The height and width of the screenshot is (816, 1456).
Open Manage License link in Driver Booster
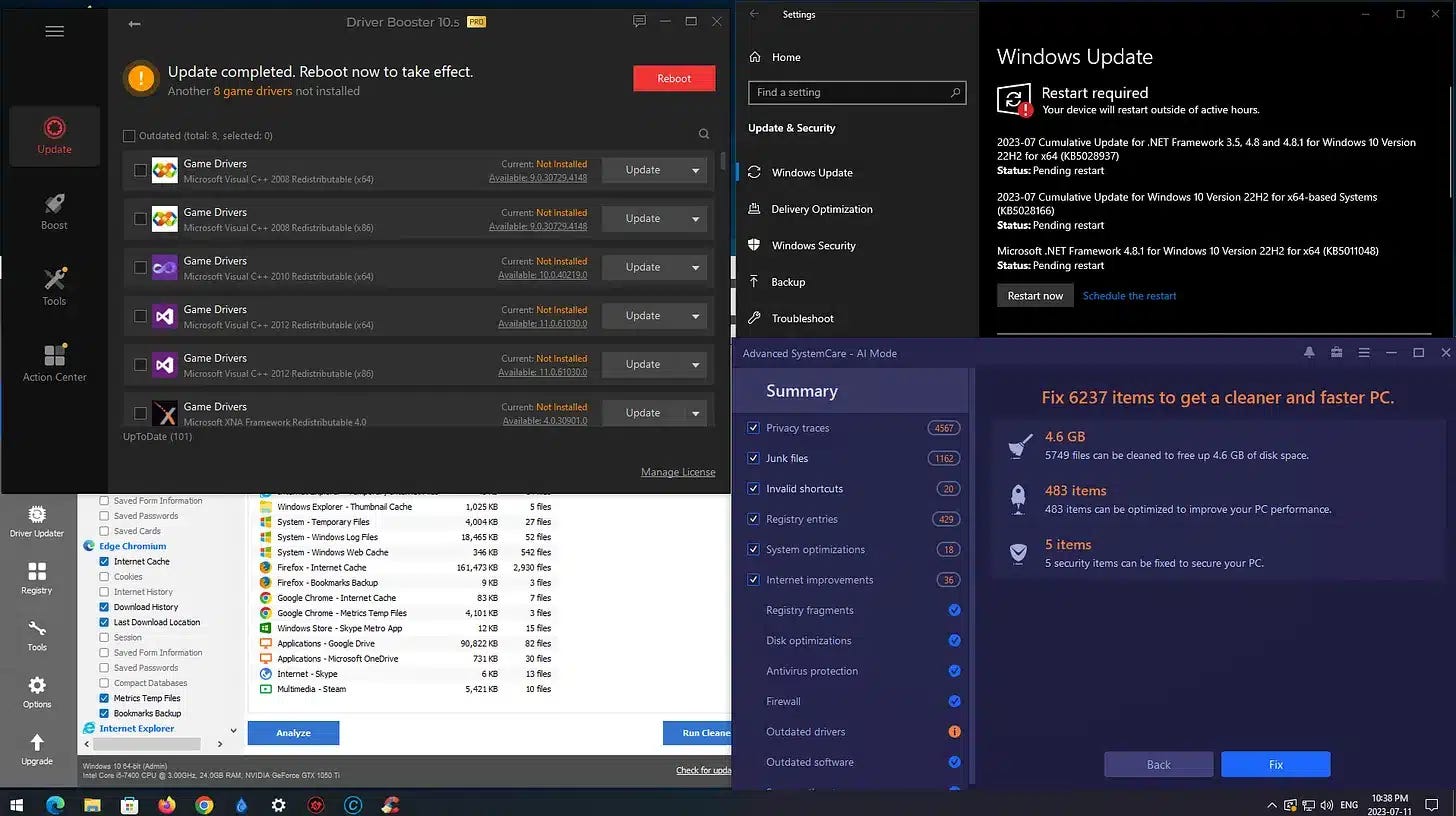pos(678,472)
